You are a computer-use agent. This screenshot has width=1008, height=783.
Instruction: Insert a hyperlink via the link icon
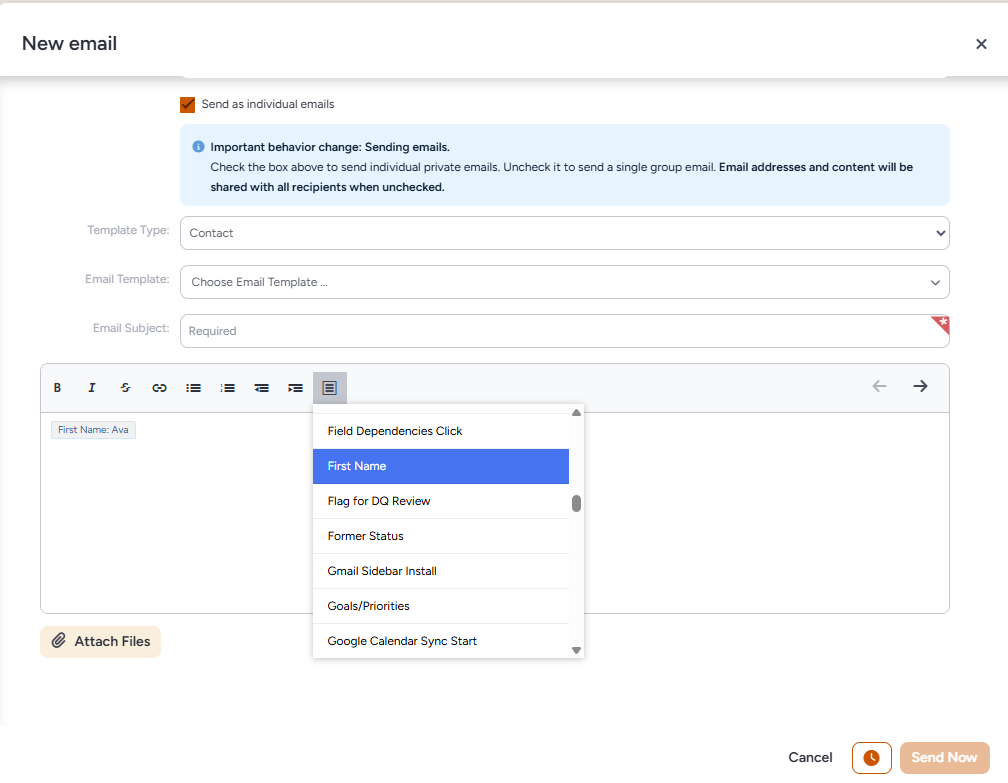[x=159, y=388]
